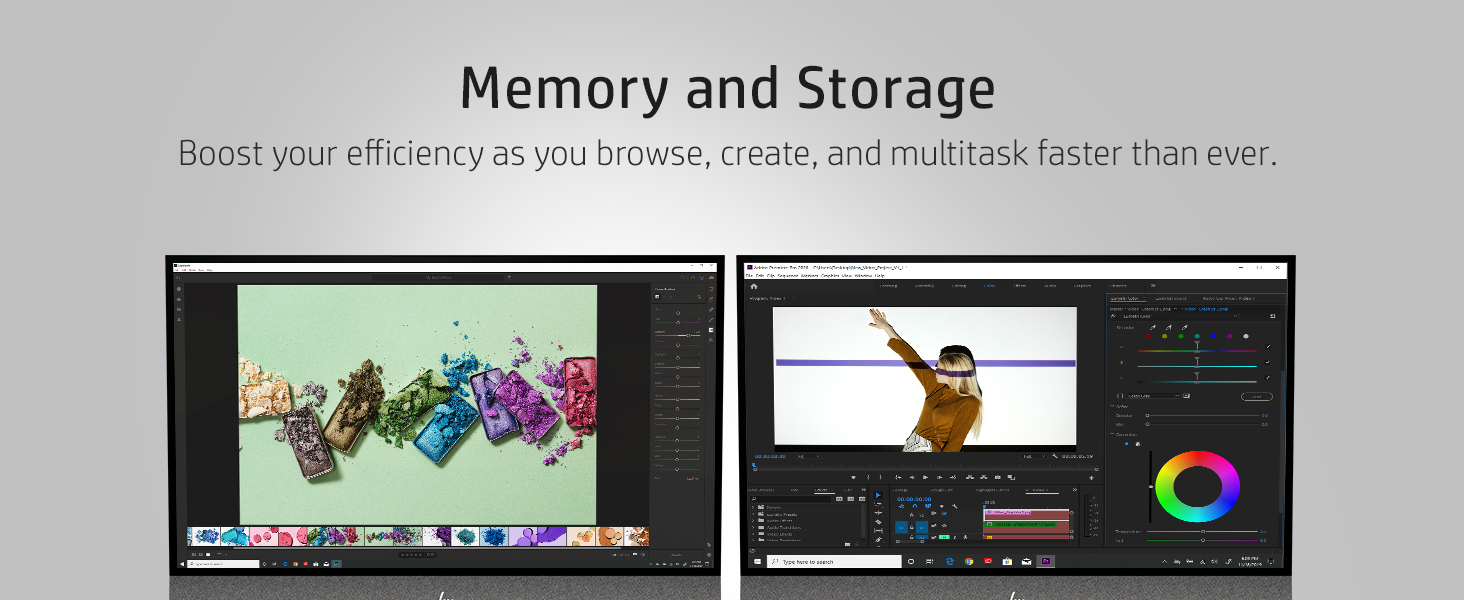
Task: Toggle the lock on track V1
Action: pos(912,527)
